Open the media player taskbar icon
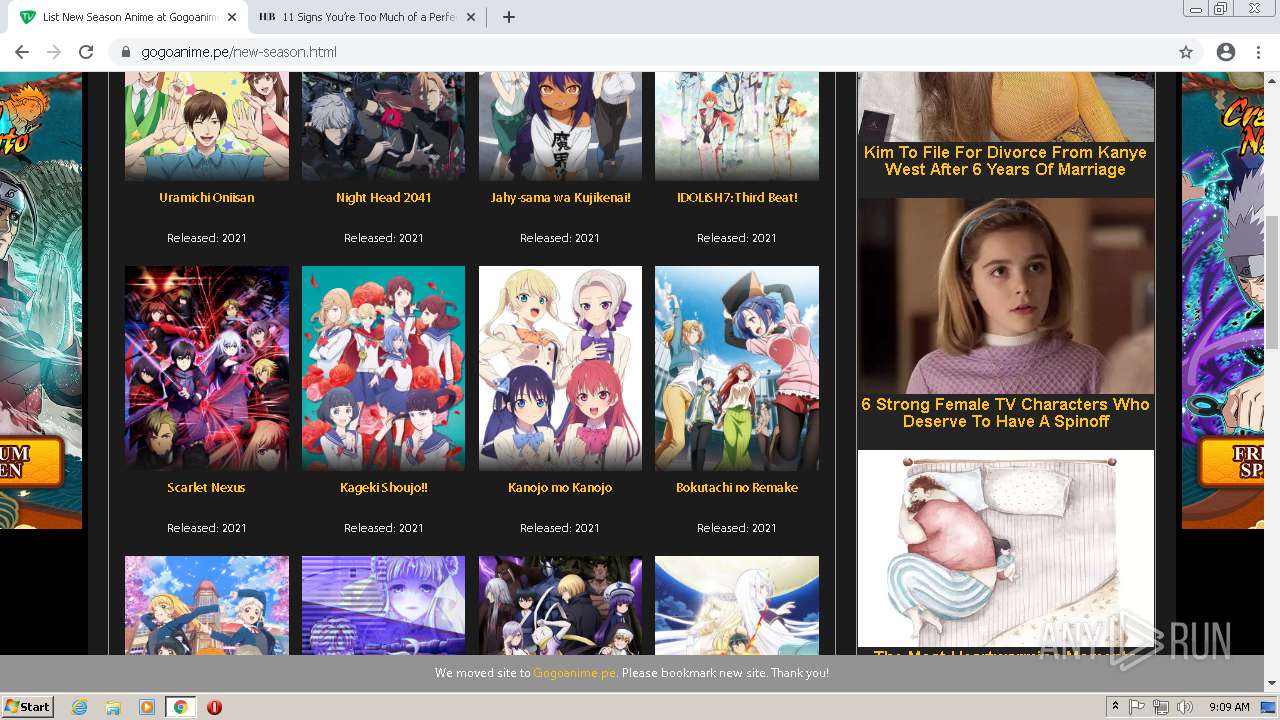Image resolution: width=1280 pixels, height=720 pixels. pos(147,707)
